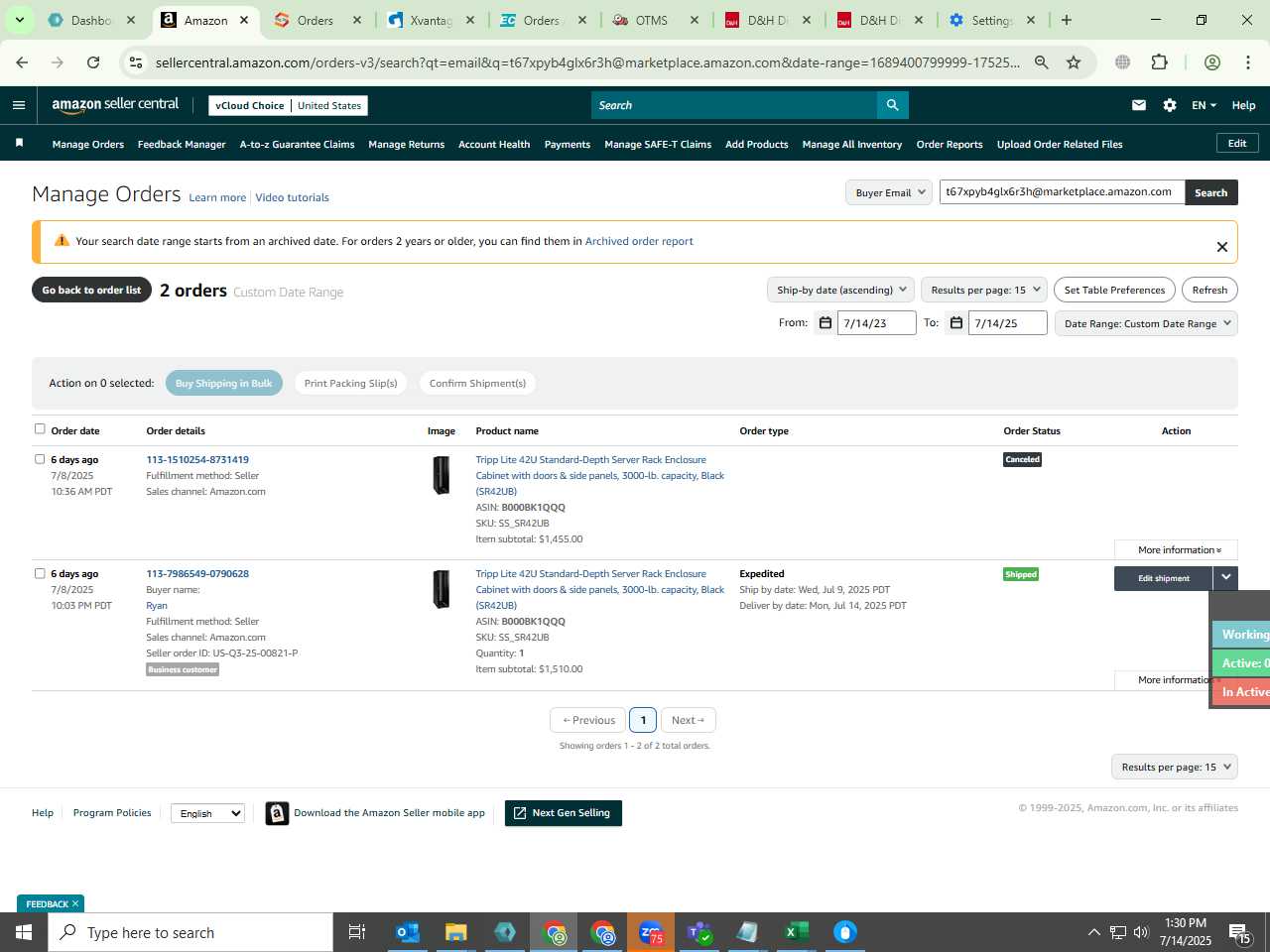The height and width of the screenshot is (952, 1270).
Task: Bookmark this page with the star icon
Action: pyautogui.click(x=1074, y=62)
